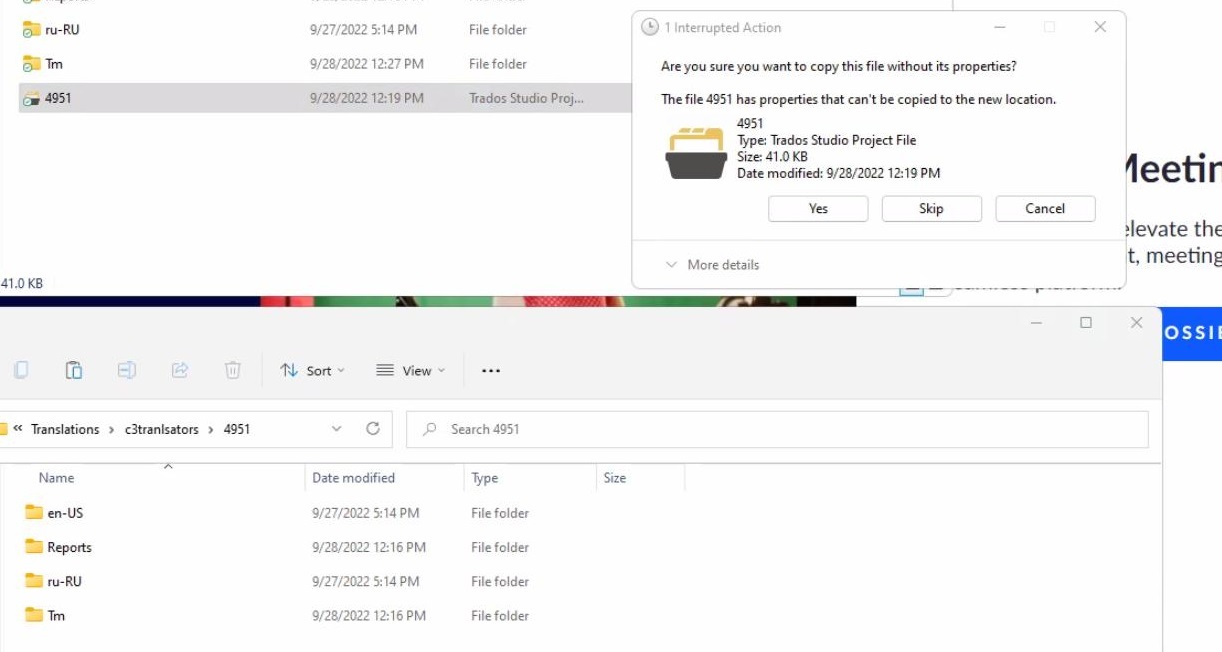Click the address bar folder icon
This screenshot has width=1222, height=652.
3,429
